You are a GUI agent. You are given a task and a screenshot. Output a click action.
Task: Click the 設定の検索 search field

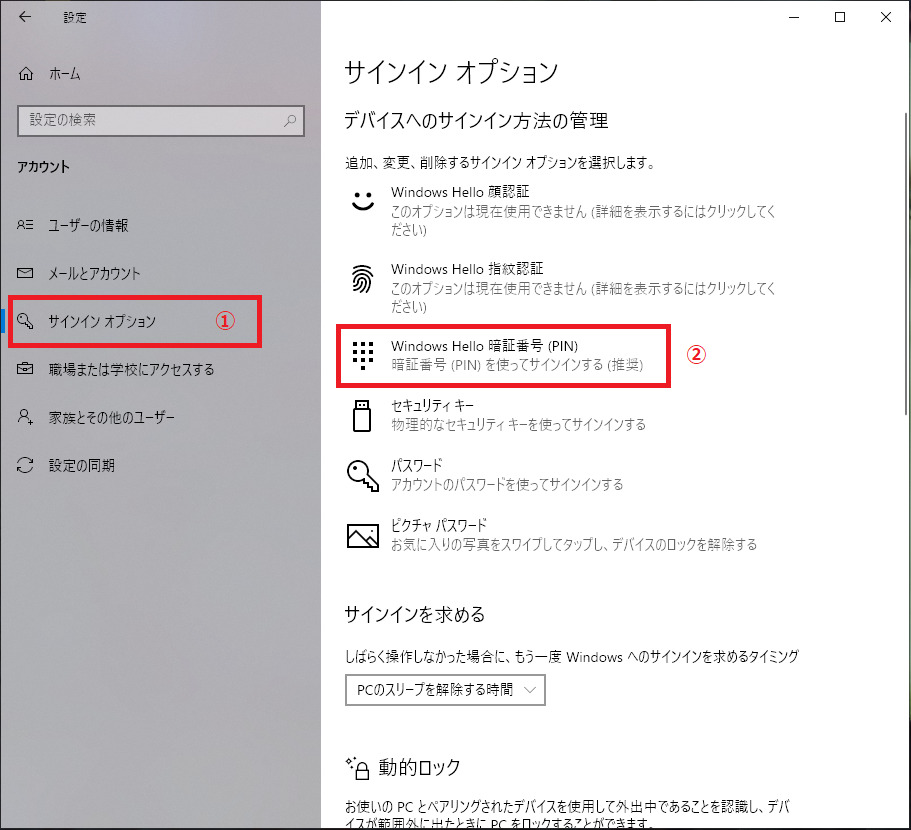pos(161,120)
